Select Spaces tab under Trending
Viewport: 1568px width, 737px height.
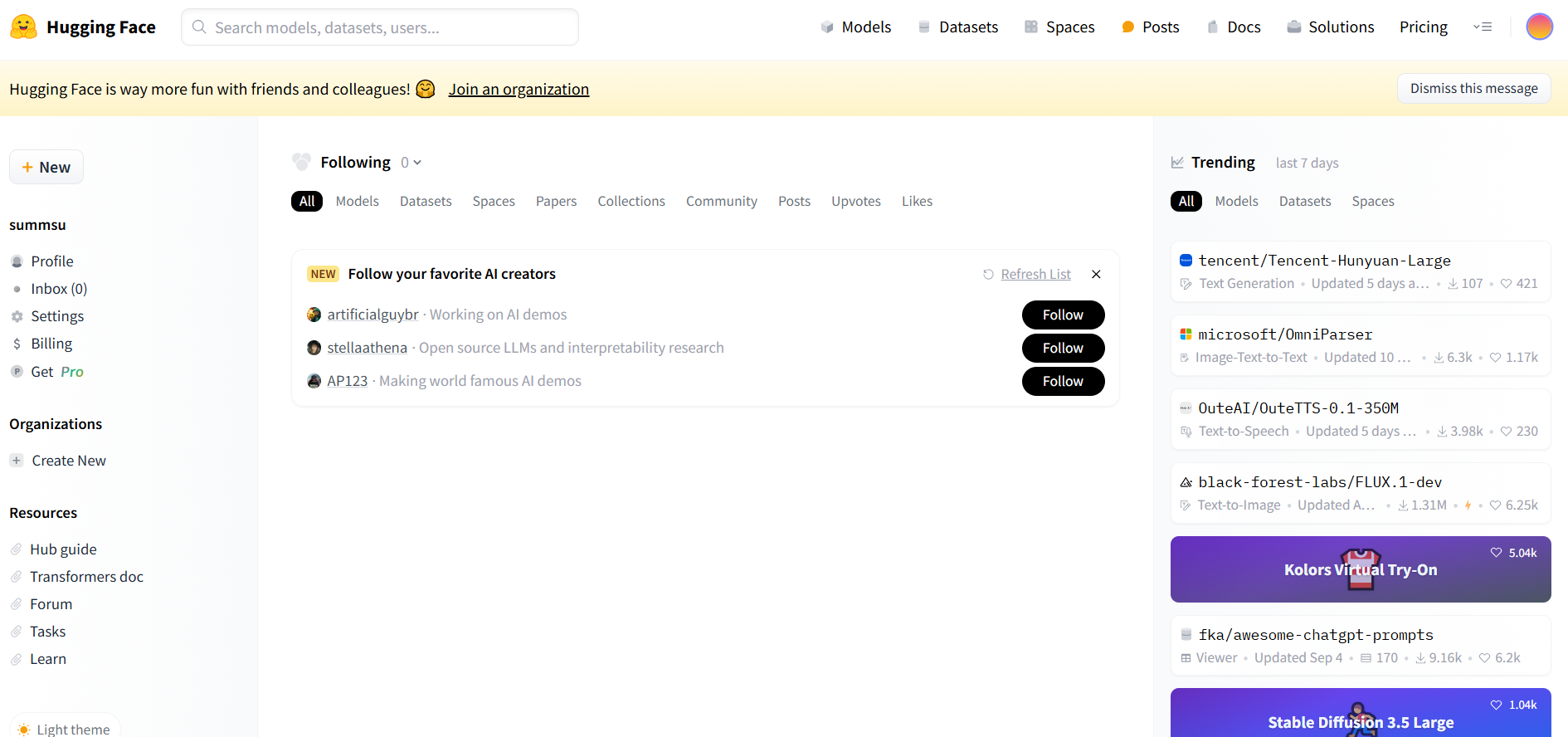pos(1373,201)
